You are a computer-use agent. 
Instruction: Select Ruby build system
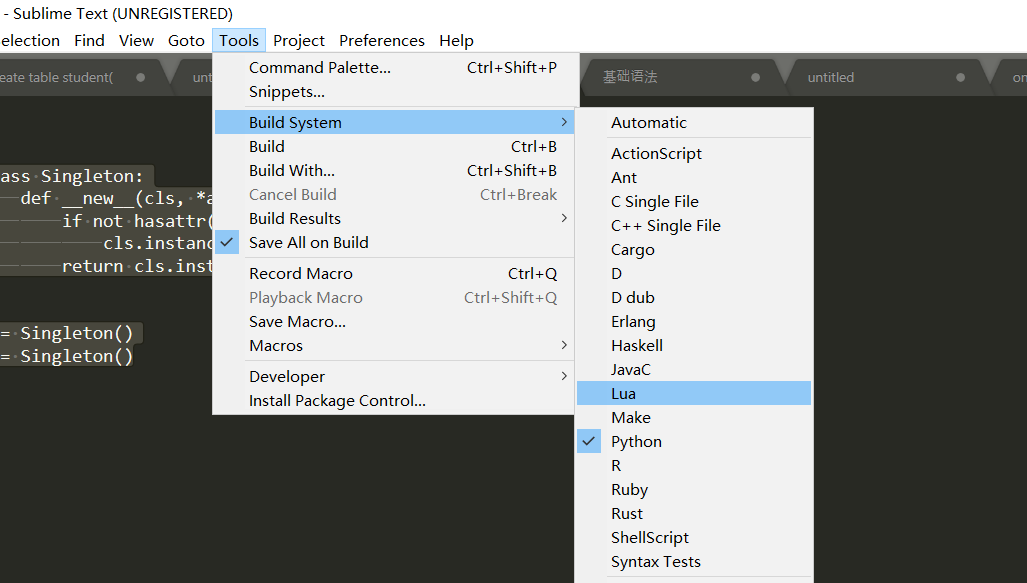694,489
